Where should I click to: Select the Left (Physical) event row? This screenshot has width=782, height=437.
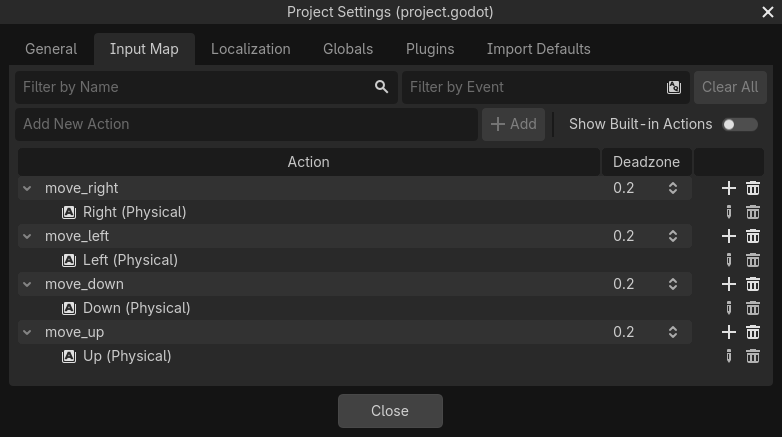click(x=130, y=260)
